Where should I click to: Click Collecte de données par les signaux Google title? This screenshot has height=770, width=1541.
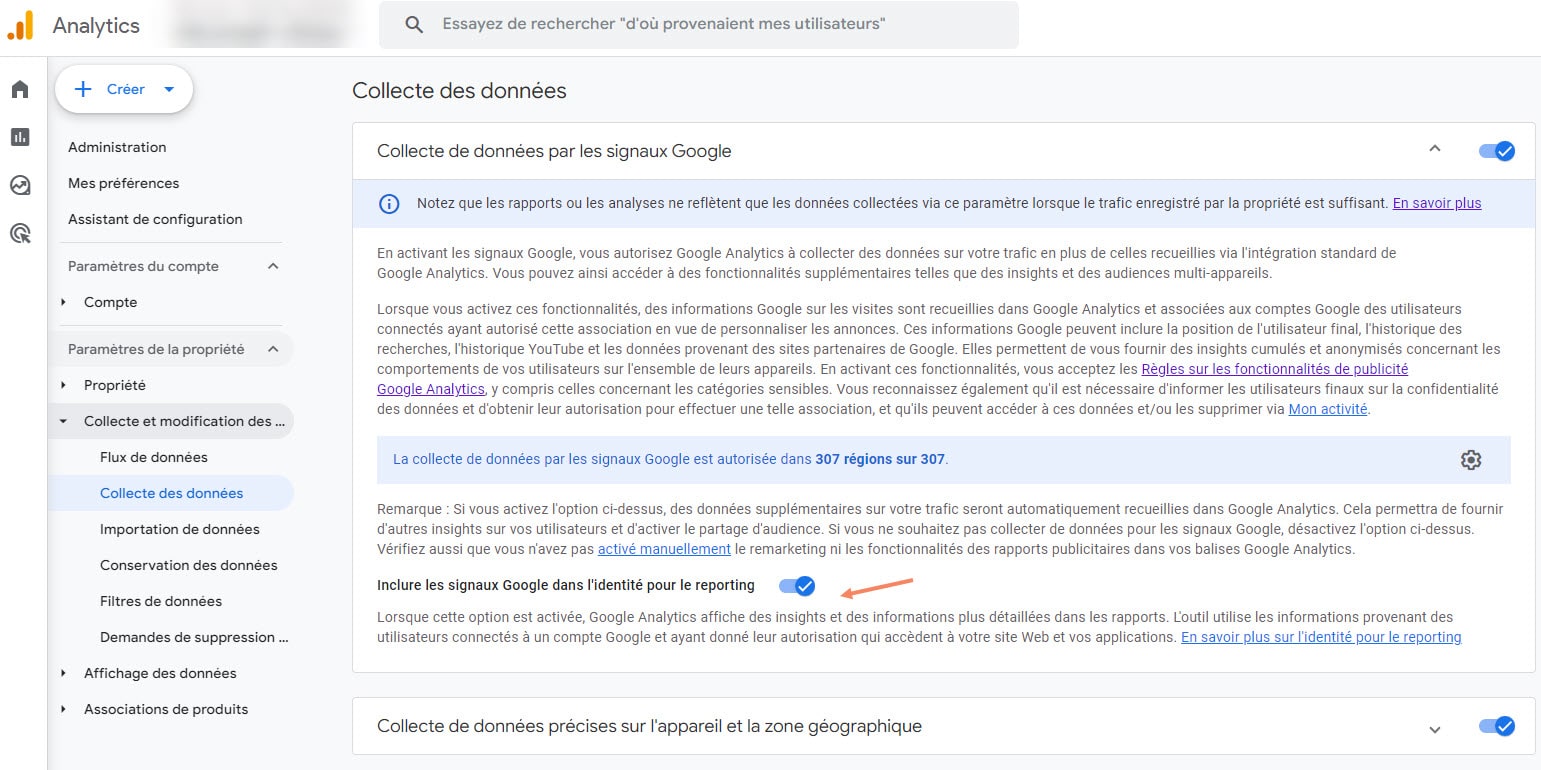(554, 152)
